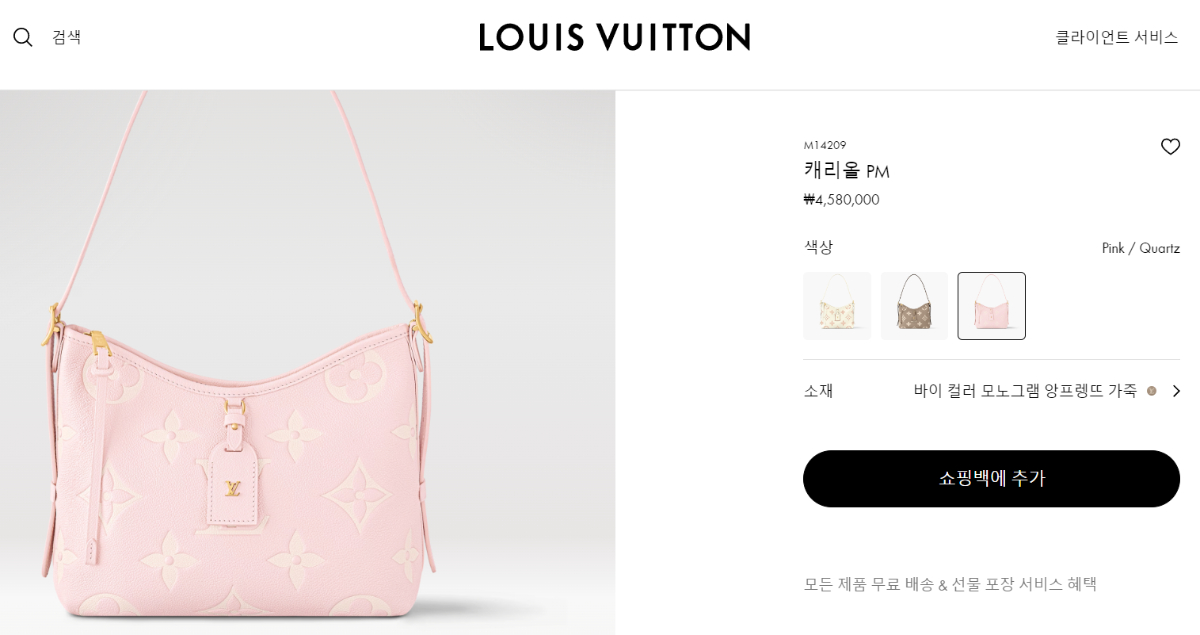Click the Pink / Quartz color label
Image resolution: width=1200 pixels, height=635 pixels.
coord(1141,248)
